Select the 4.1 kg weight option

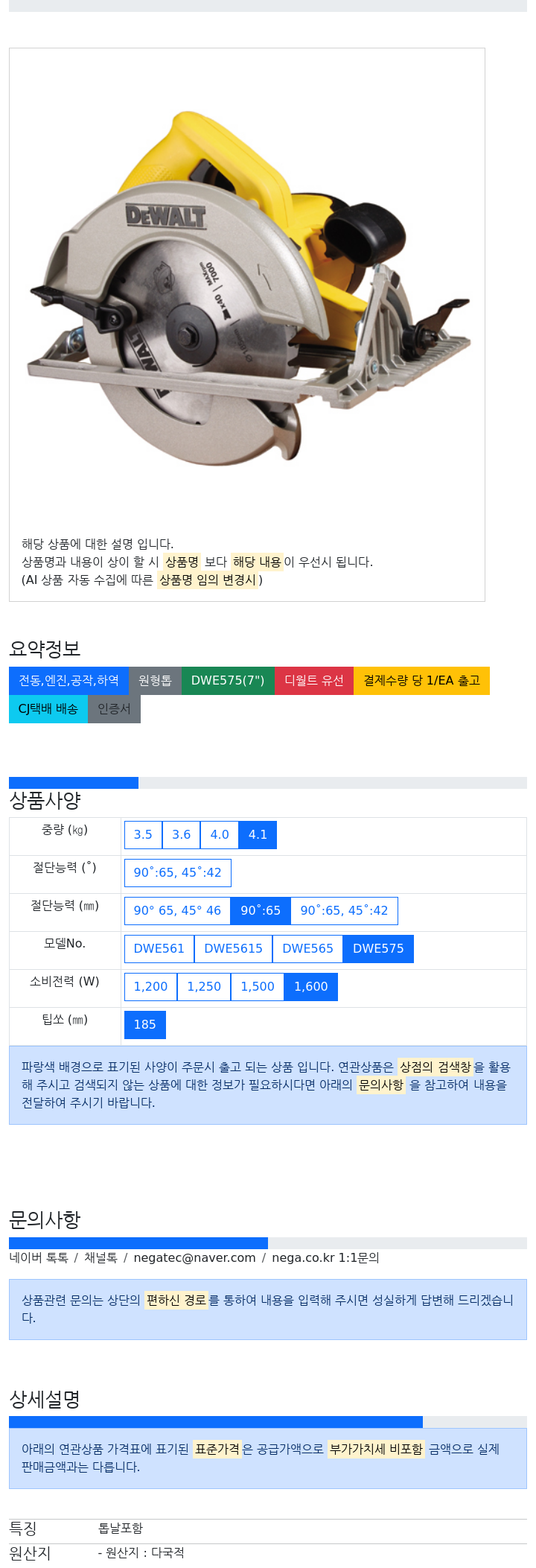[x=258, y=835]
